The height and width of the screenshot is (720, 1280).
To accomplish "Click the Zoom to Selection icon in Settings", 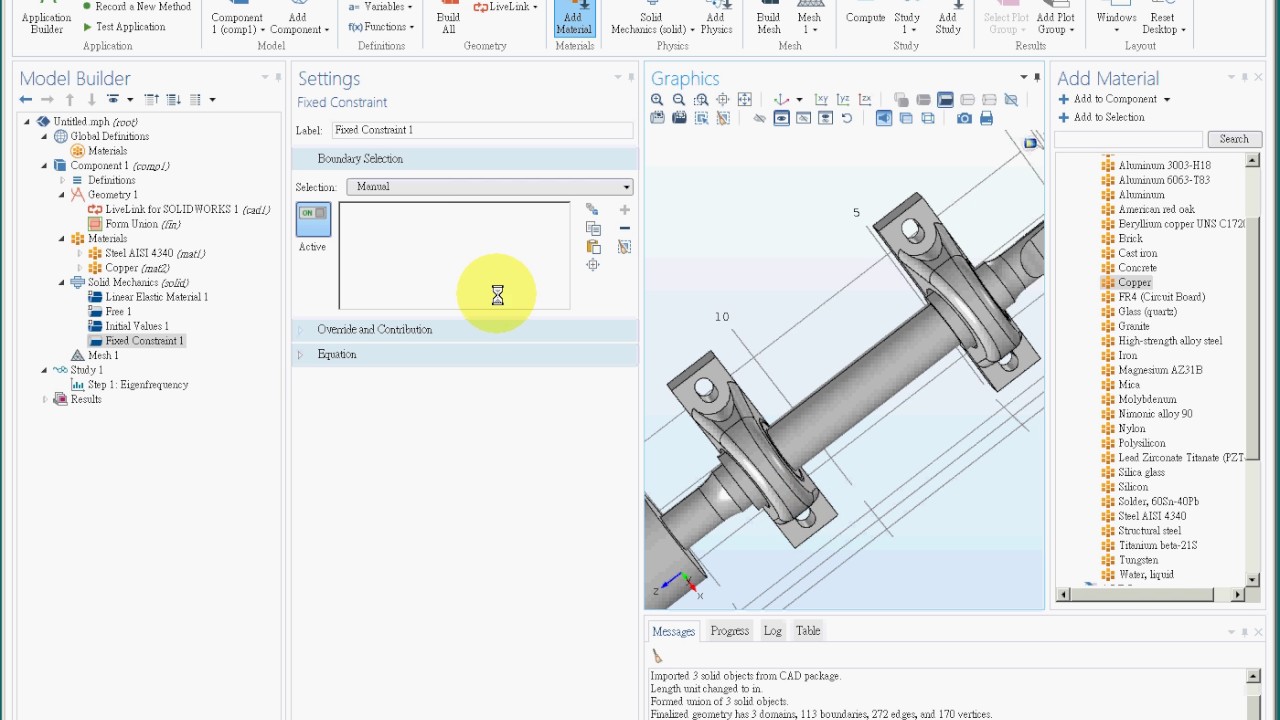I will pos(593,265).
